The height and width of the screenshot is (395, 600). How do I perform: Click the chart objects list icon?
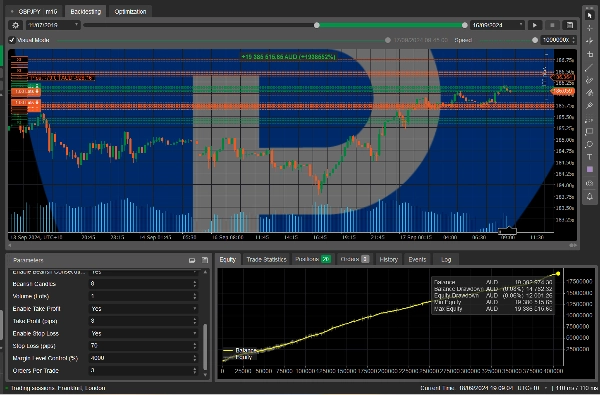[x=590, y=183]
